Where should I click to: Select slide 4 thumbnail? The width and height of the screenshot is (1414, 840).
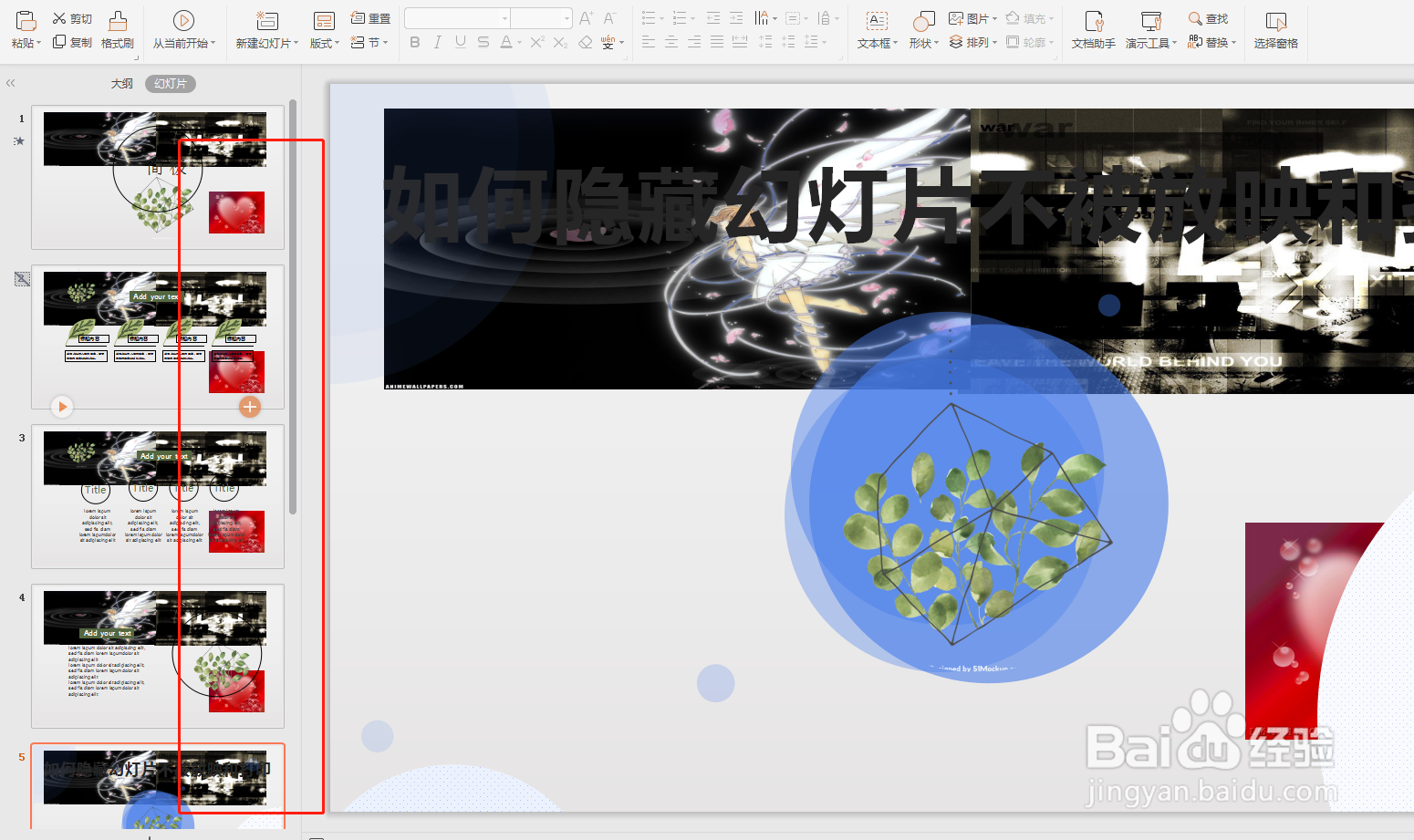tap(158, 656)
